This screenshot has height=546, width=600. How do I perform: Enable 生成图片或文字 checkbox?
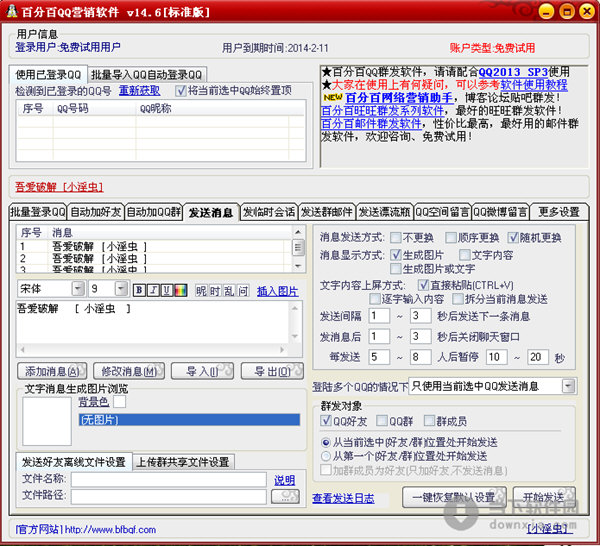[396, 269]
